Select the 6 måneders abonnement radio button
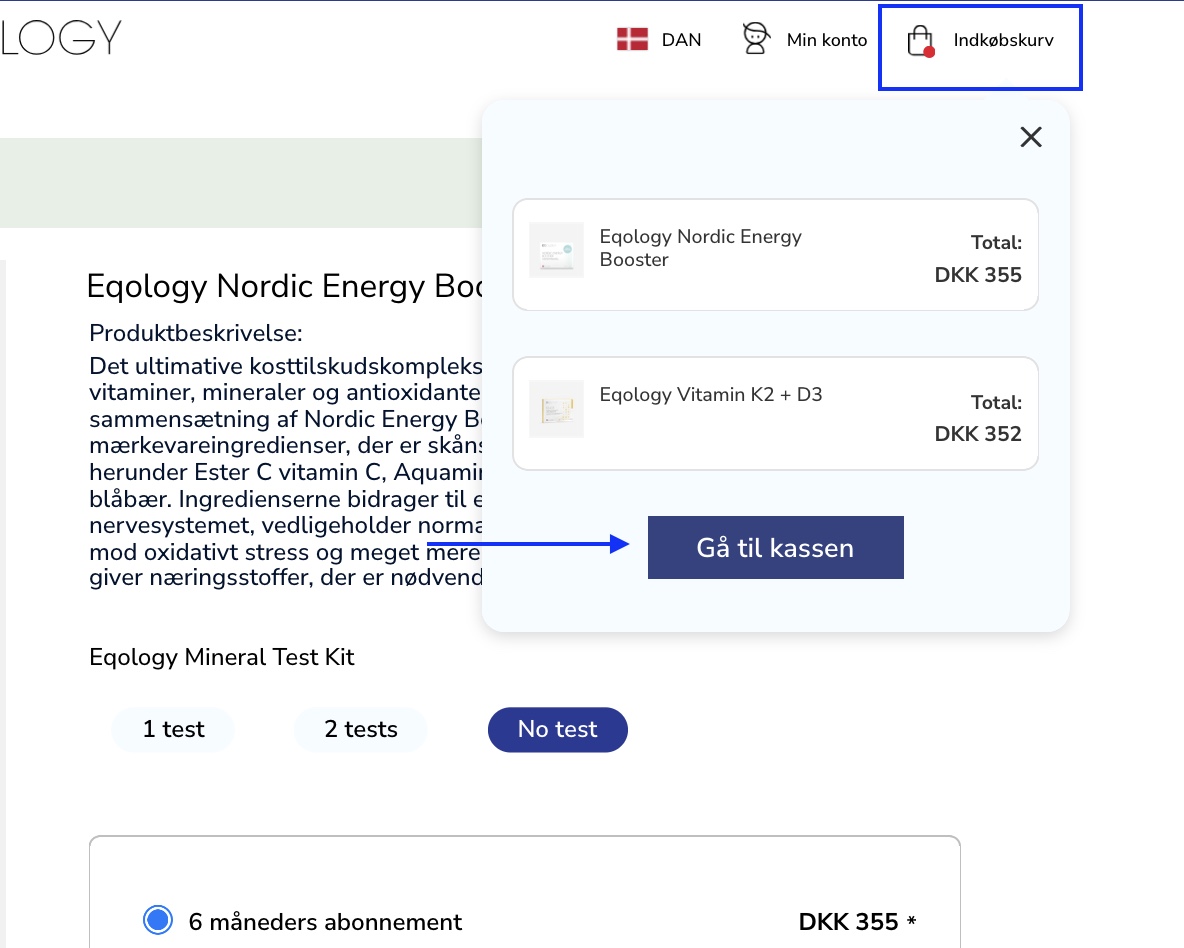Image resolution: width=1184 pixels, height=948 pixels. pyautogui.click(x=158, y=920)
